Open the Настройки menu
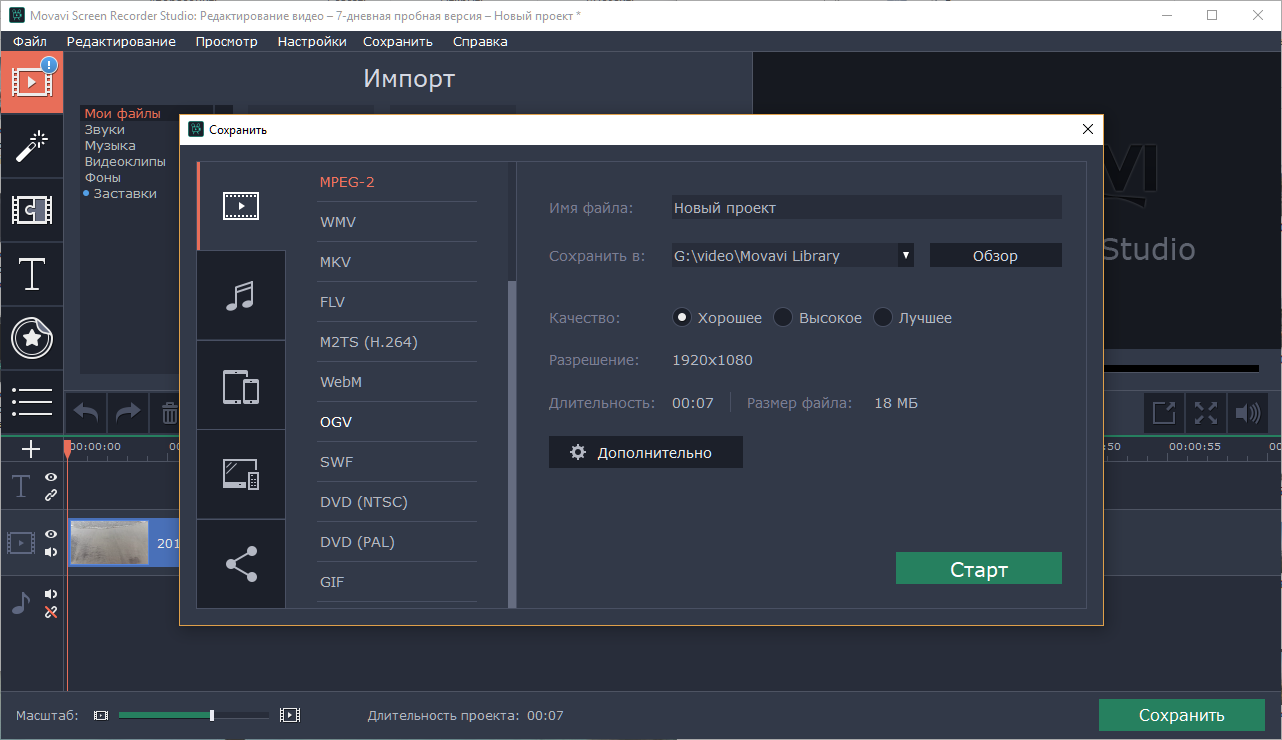 tap(312, 41)
